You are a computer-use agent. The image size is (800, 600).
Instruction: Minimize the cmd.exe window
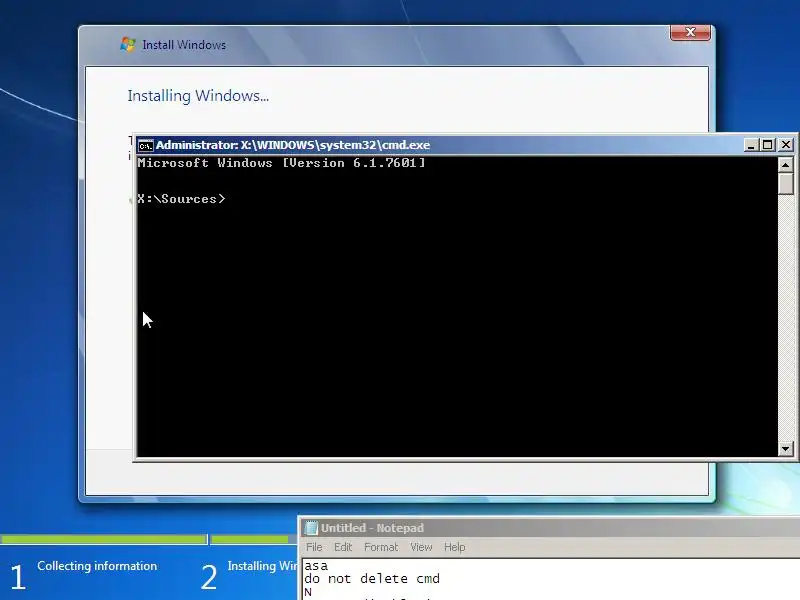pyautogui.click(x=750, y=145)
